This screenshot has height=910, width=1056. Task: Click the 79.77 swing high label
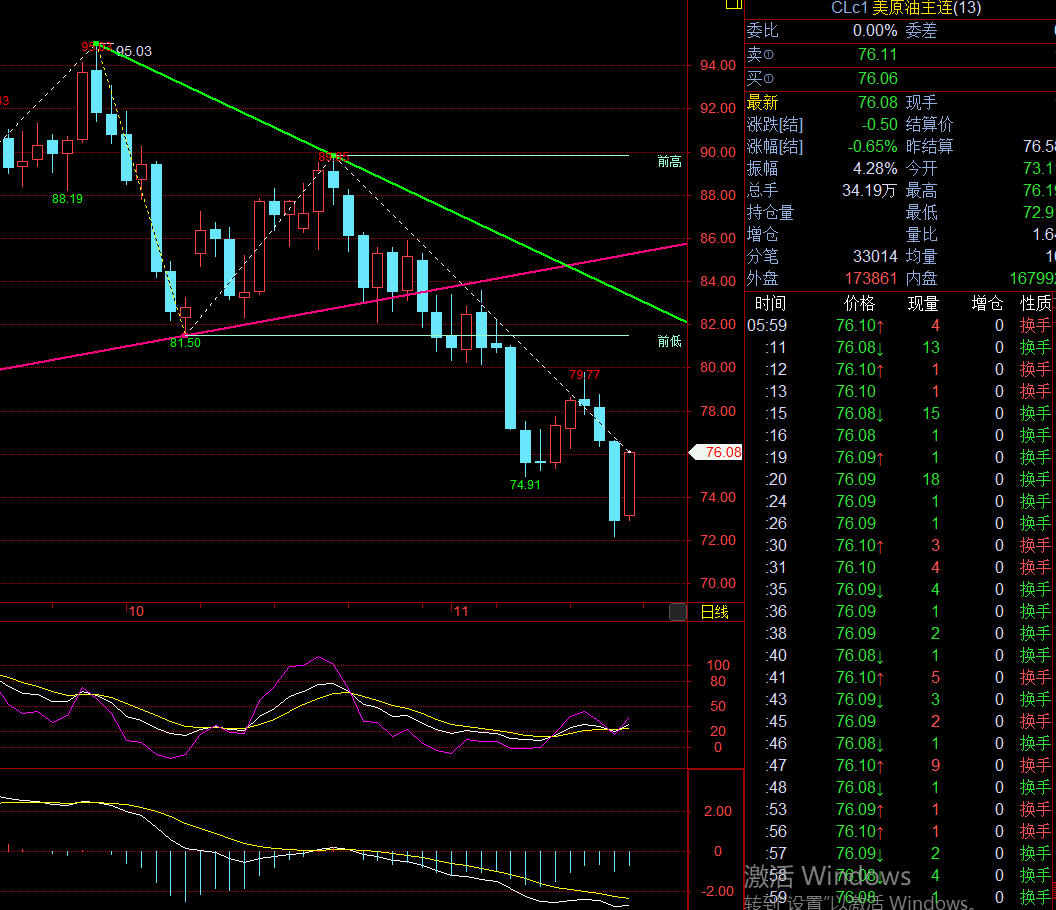(585, 375)
